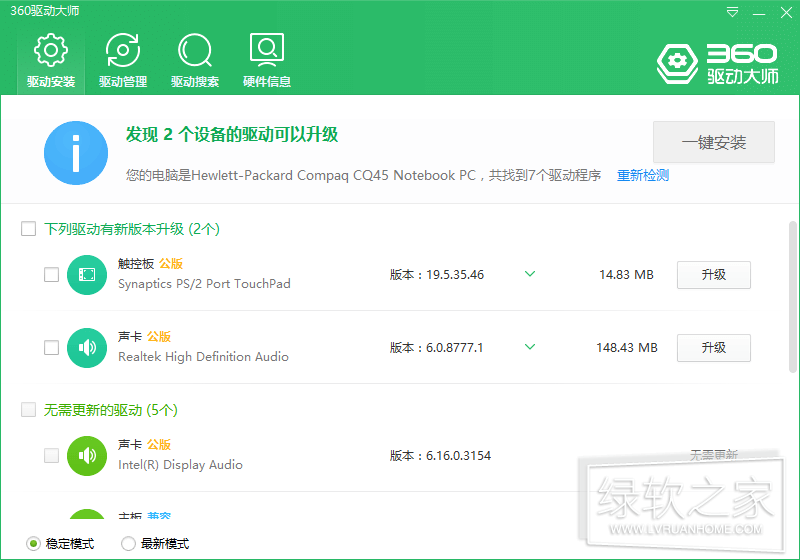The height and width of the screenshot is (560, 800).
Task: Open the 驱动搜索 search tab
Action: click(195, 60)
